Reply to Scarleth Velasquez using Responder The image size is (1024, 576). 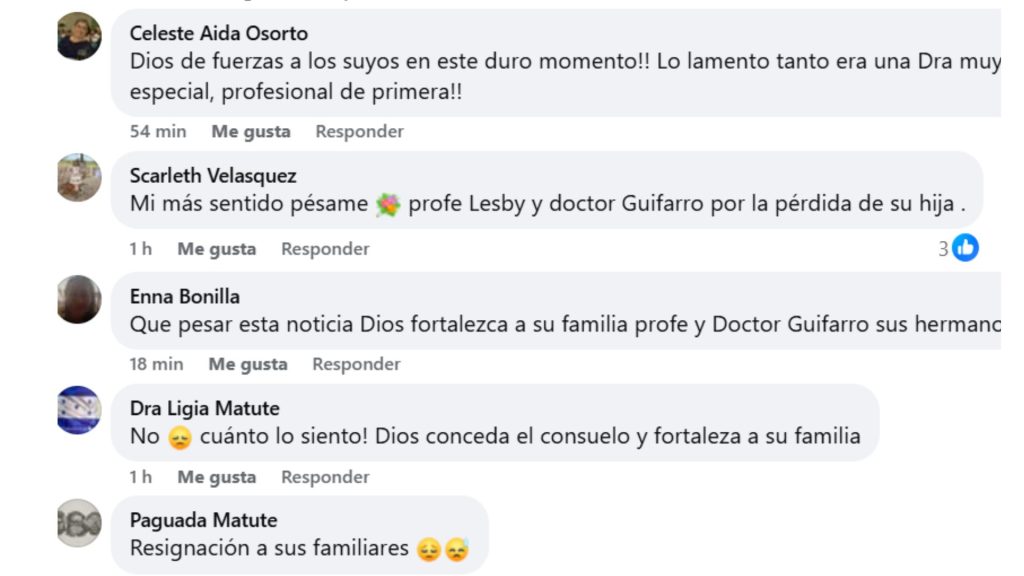(x=323, y=248)
